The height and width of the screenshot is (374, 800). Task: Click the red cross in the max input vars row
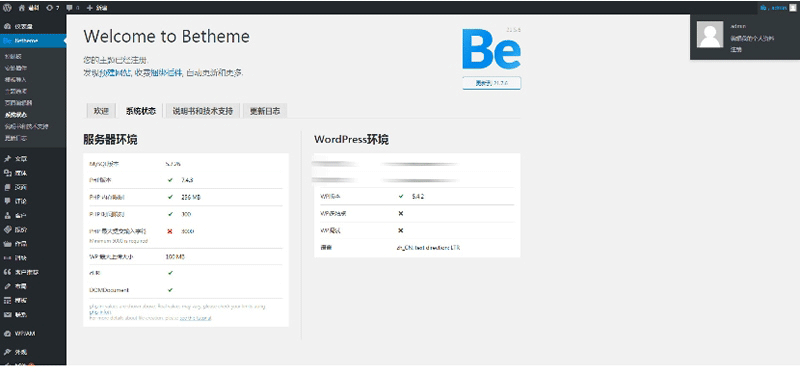pyautogui.click(x=170, y=231)
